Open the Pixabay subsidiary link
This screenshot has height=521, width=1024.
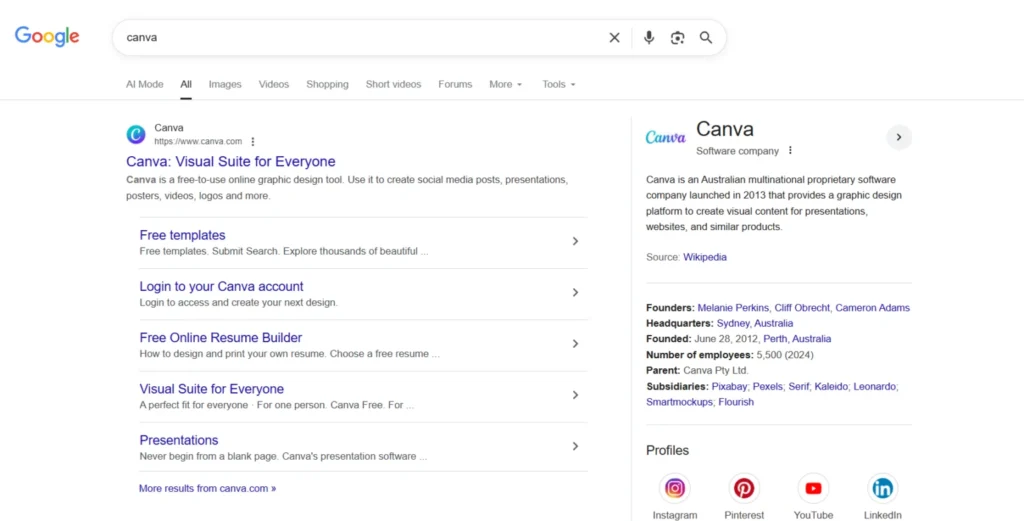point(729,387)
